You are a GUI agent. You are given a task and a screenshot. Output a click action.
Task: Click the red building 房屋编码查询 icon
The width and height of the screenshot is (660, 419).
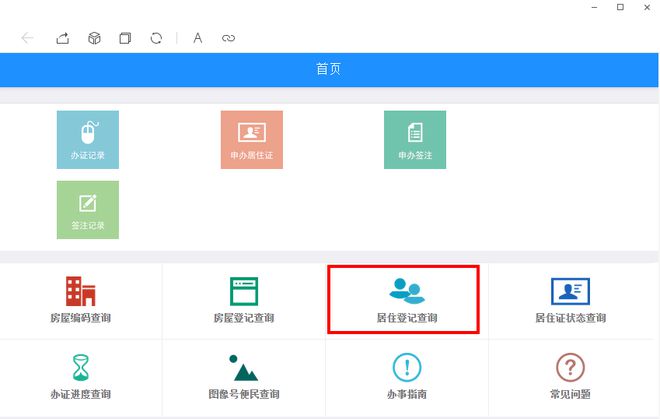(80, 291)
